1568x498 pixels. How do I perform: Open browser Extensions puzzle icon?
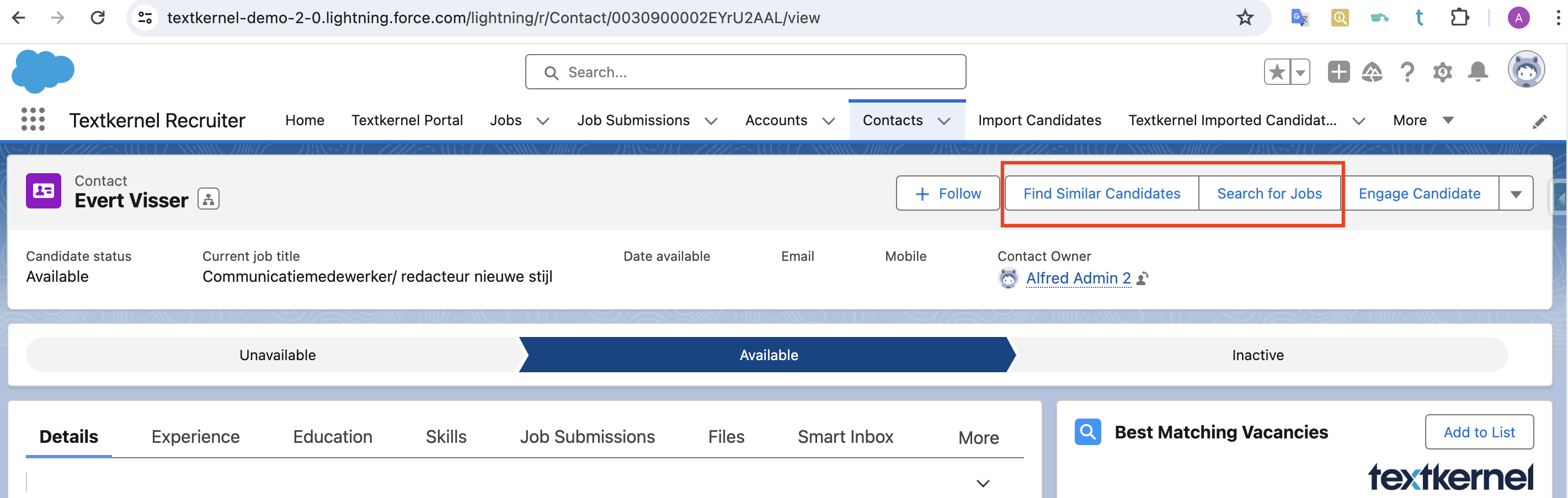click(x=1460, y=18)
